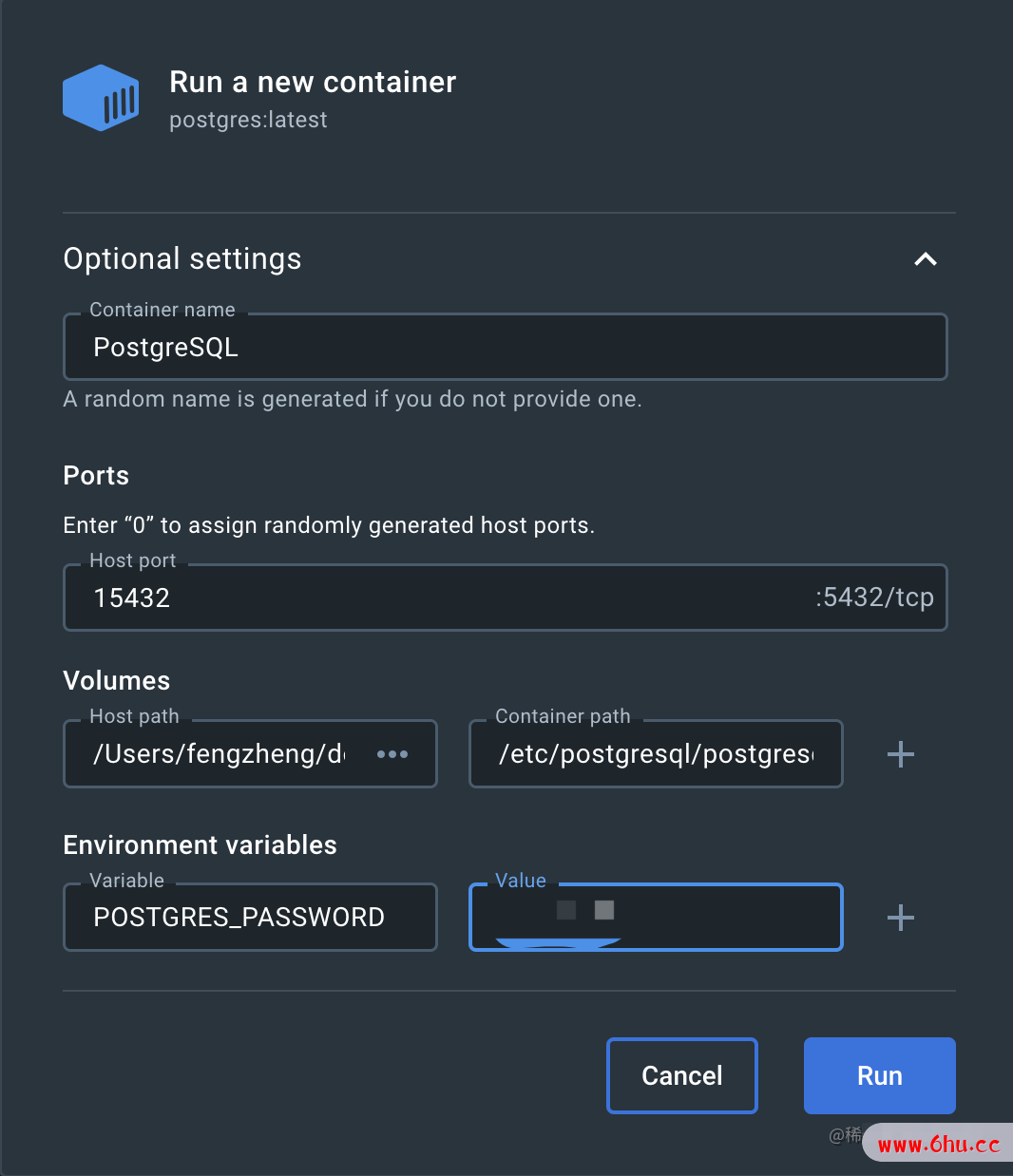Screen dimensions: 1013x1176
Task: Click the postgres:latest image name text
Action: [248, 120]
